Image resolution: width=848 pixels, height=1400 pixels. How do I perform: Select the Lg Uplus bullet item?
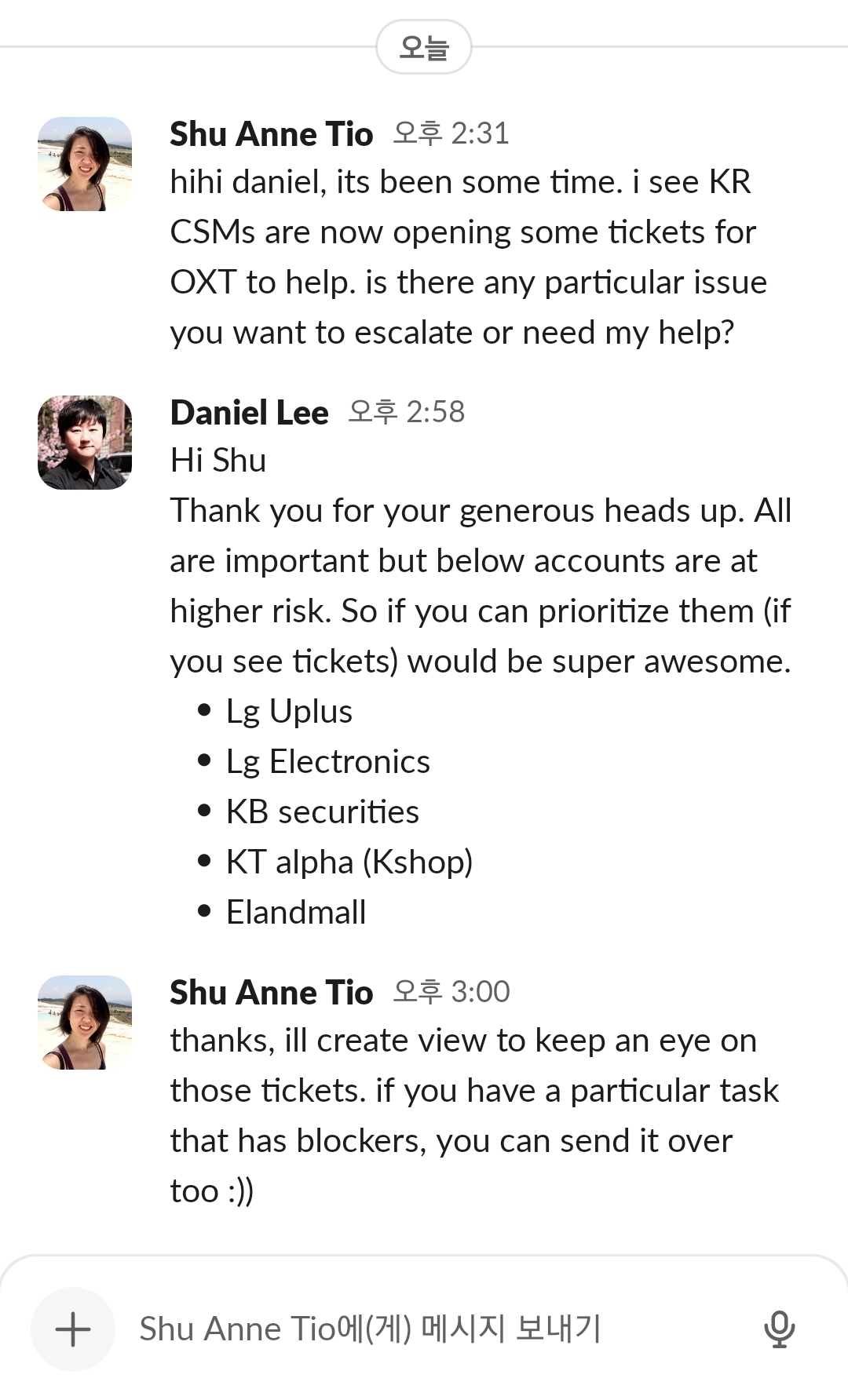pos(289,712)
